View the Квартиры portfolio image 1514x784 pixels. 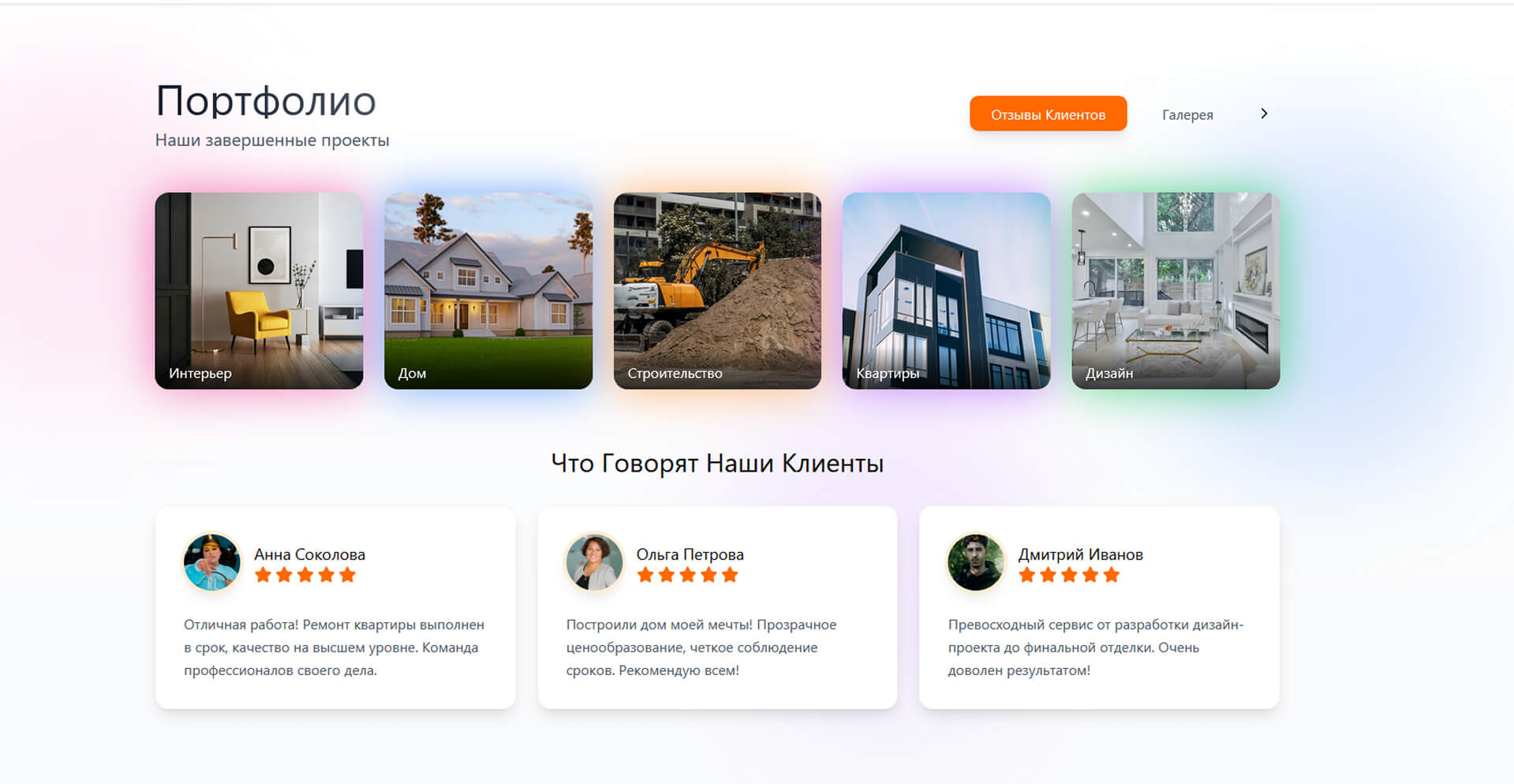(x=946, y=290)
